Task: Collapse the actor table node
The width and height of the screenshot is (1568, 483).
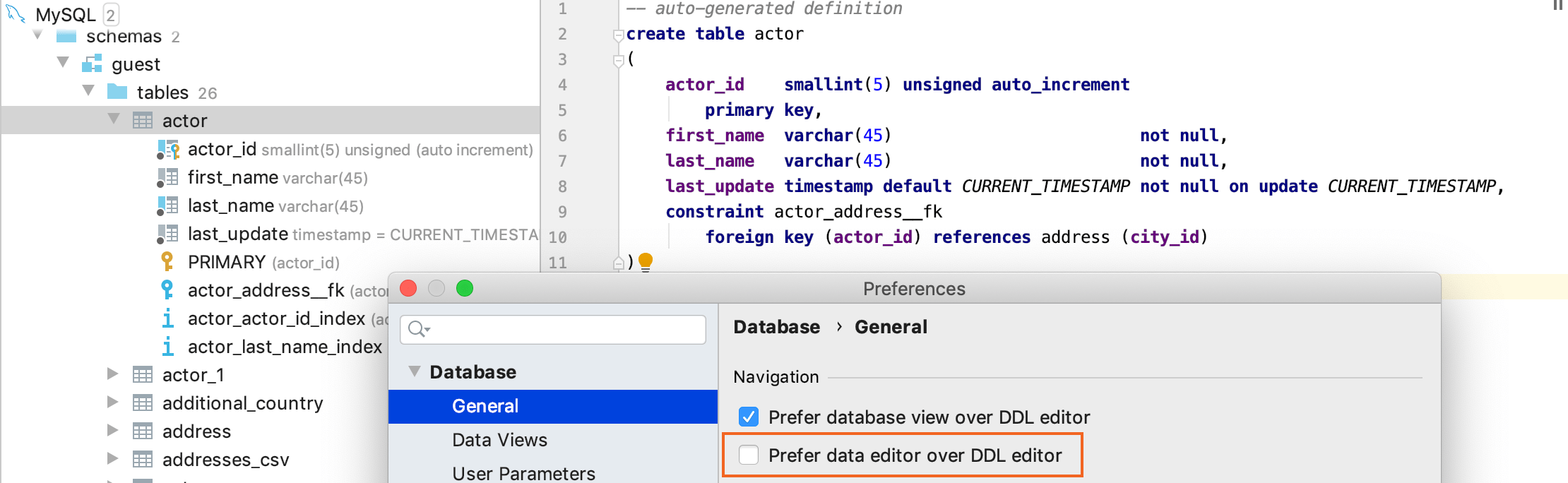Action: coord(114,119)
